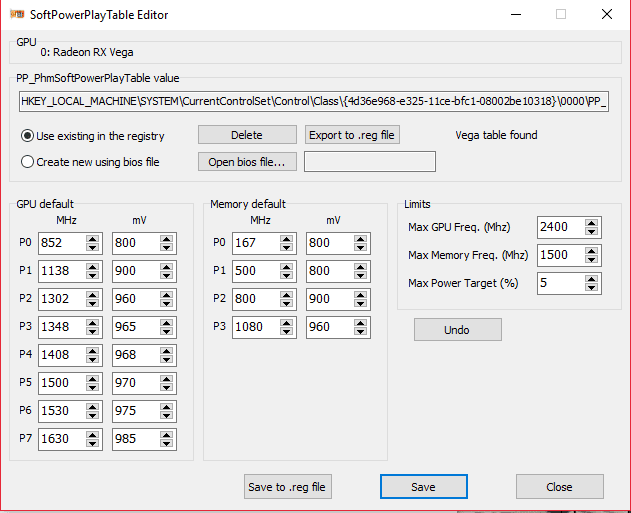Export table to .reg file

click(x=352, y=135)
